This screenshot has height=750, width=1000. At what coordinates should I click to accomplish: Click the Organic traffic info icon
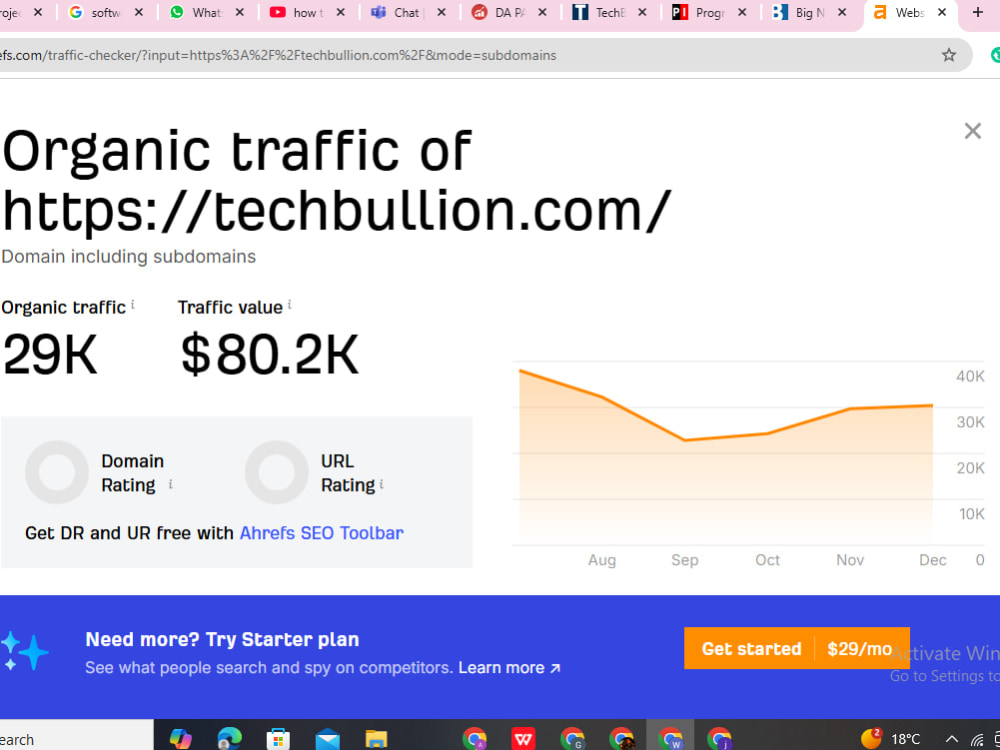(133, 304)
